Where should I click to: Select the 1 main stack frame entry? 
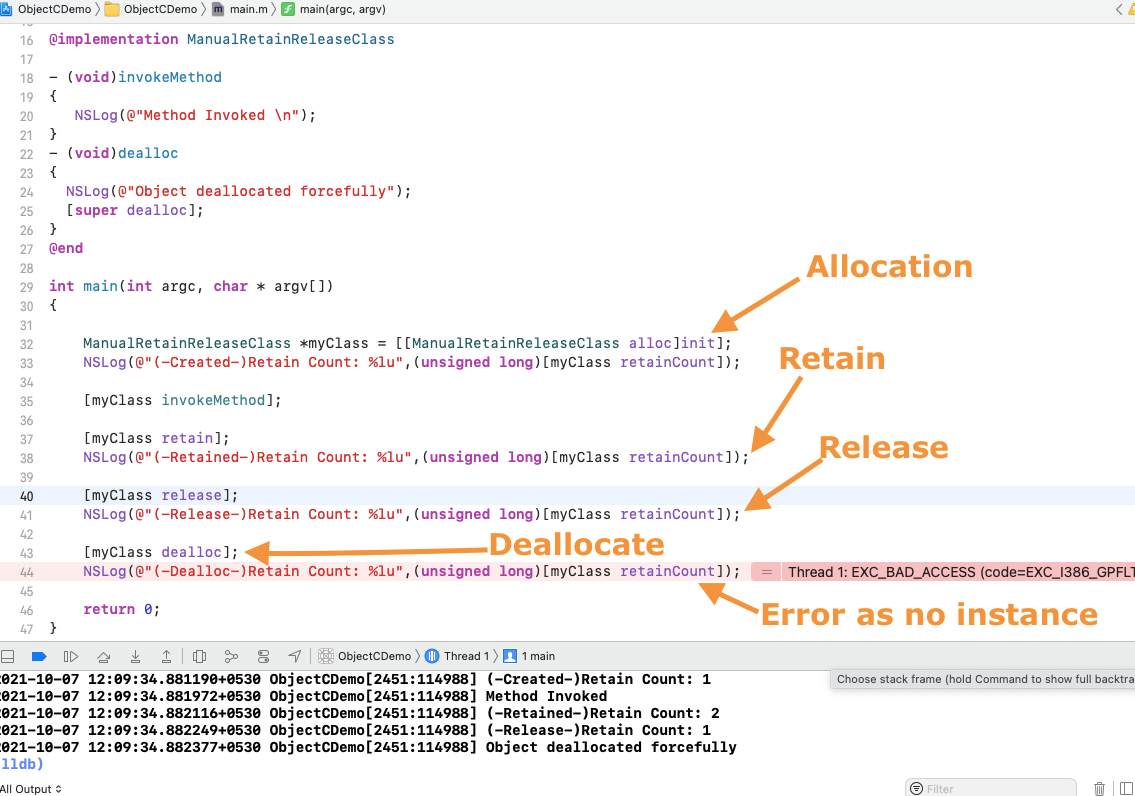(x=538, y=656)
